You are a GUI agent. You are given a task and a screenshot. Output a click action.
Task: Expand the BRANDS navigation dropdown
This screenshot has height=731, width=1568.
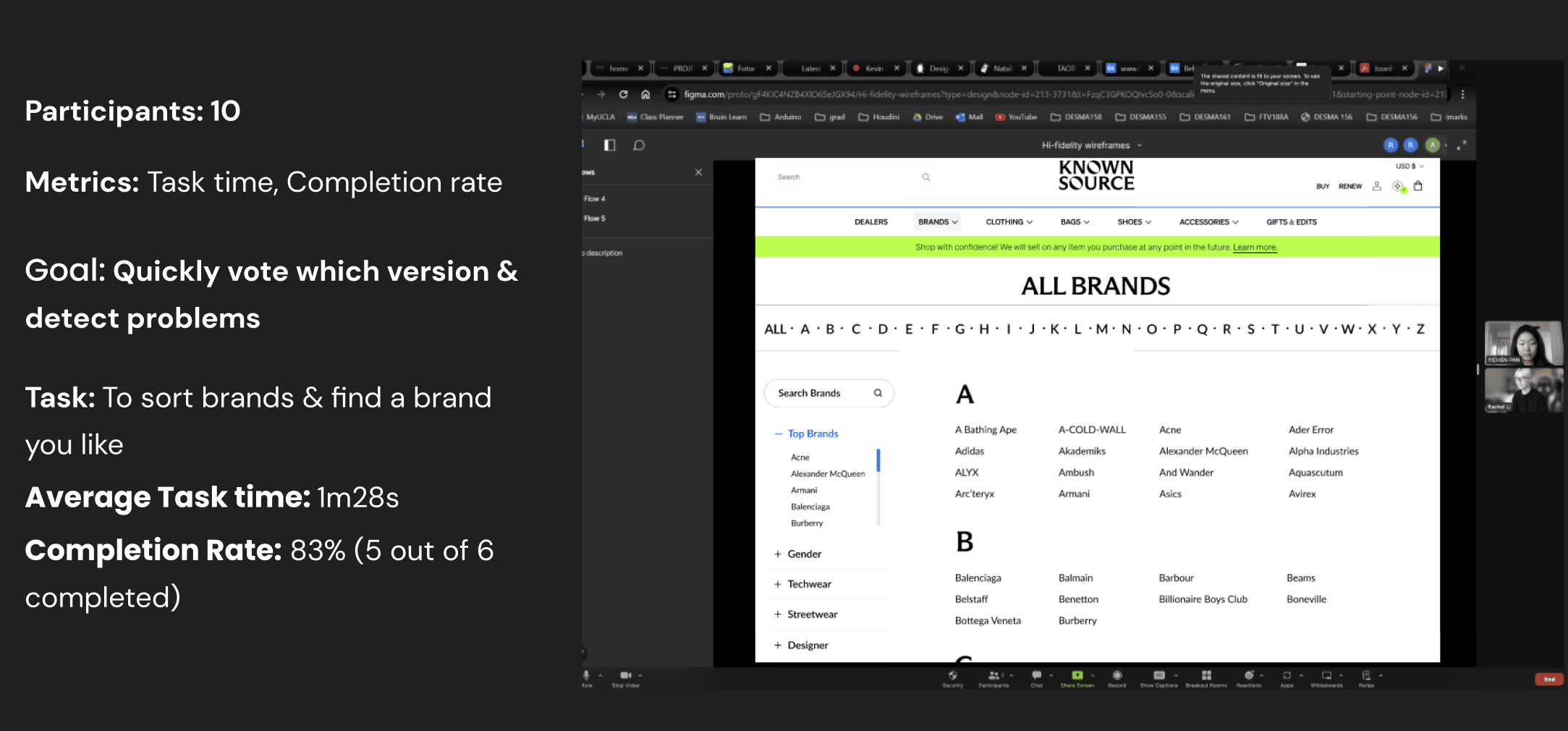point(938,222)
